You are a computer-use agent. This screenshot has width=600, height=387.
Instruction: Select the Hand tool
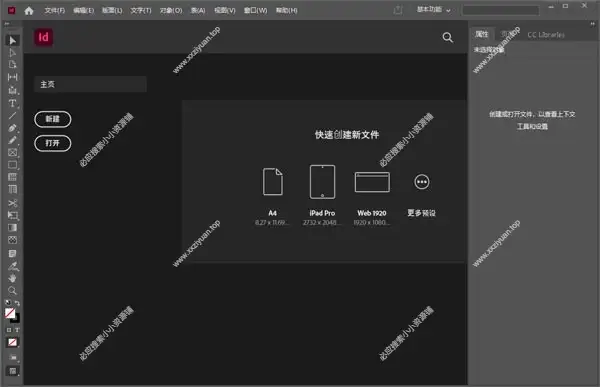pos(12,278)
